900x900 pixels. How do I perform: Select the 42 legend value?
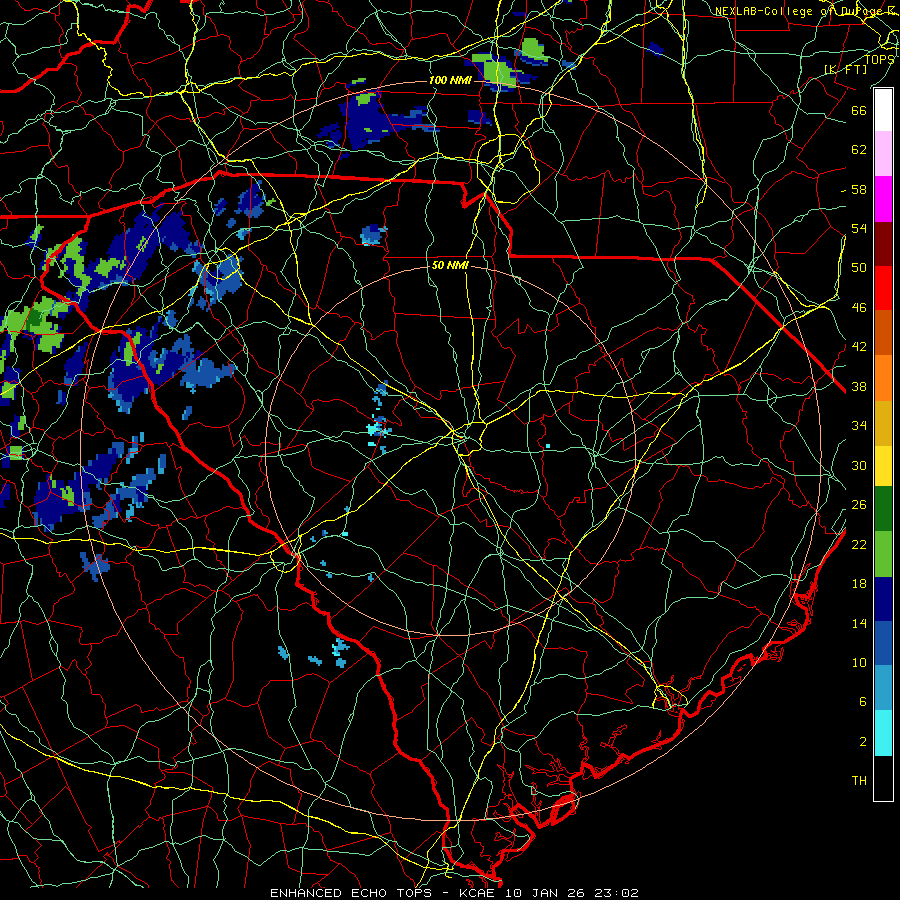coord(859,347)
